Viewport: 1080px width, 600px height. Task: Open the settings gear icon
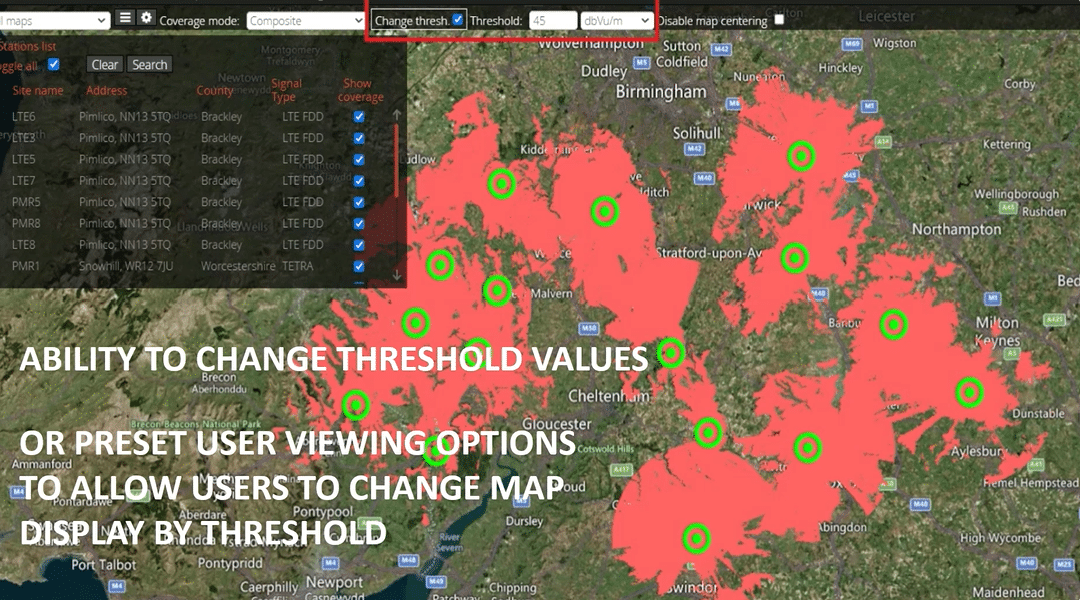click(x=146, y=19)
